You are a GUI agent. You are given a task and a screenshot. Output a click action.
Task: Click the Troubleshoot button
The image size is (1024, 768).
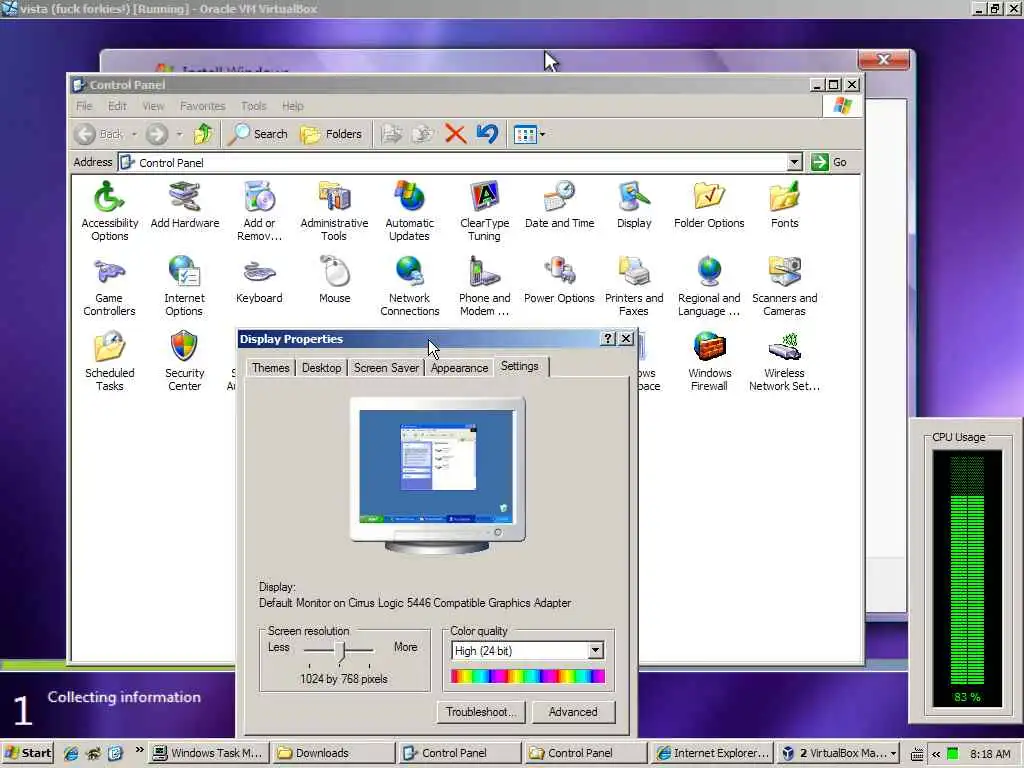[x=481, y=712]
